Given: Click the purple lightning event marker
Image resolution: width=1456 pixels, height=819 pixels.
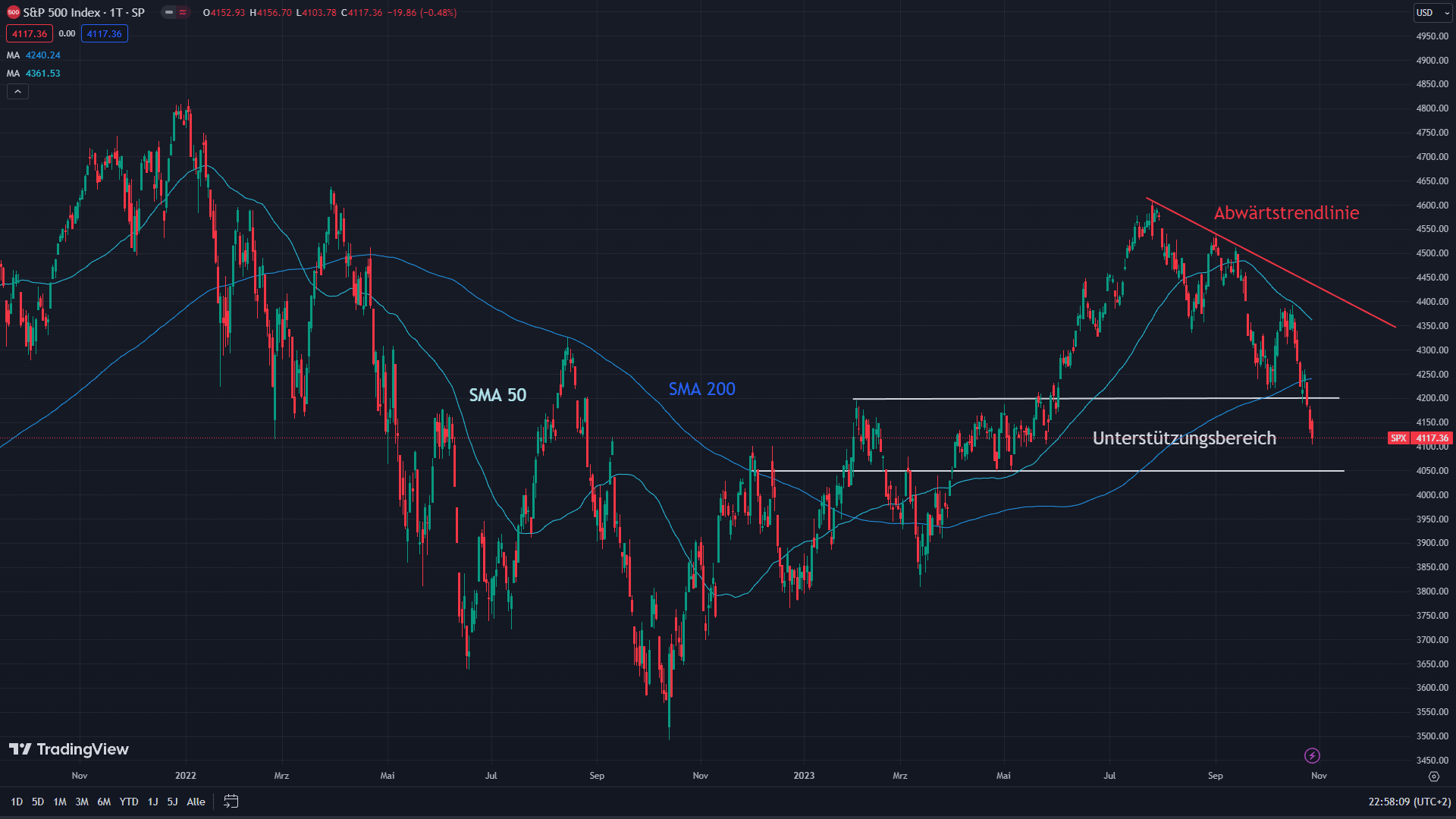Looking at the screenshot, I should 1312,755.
